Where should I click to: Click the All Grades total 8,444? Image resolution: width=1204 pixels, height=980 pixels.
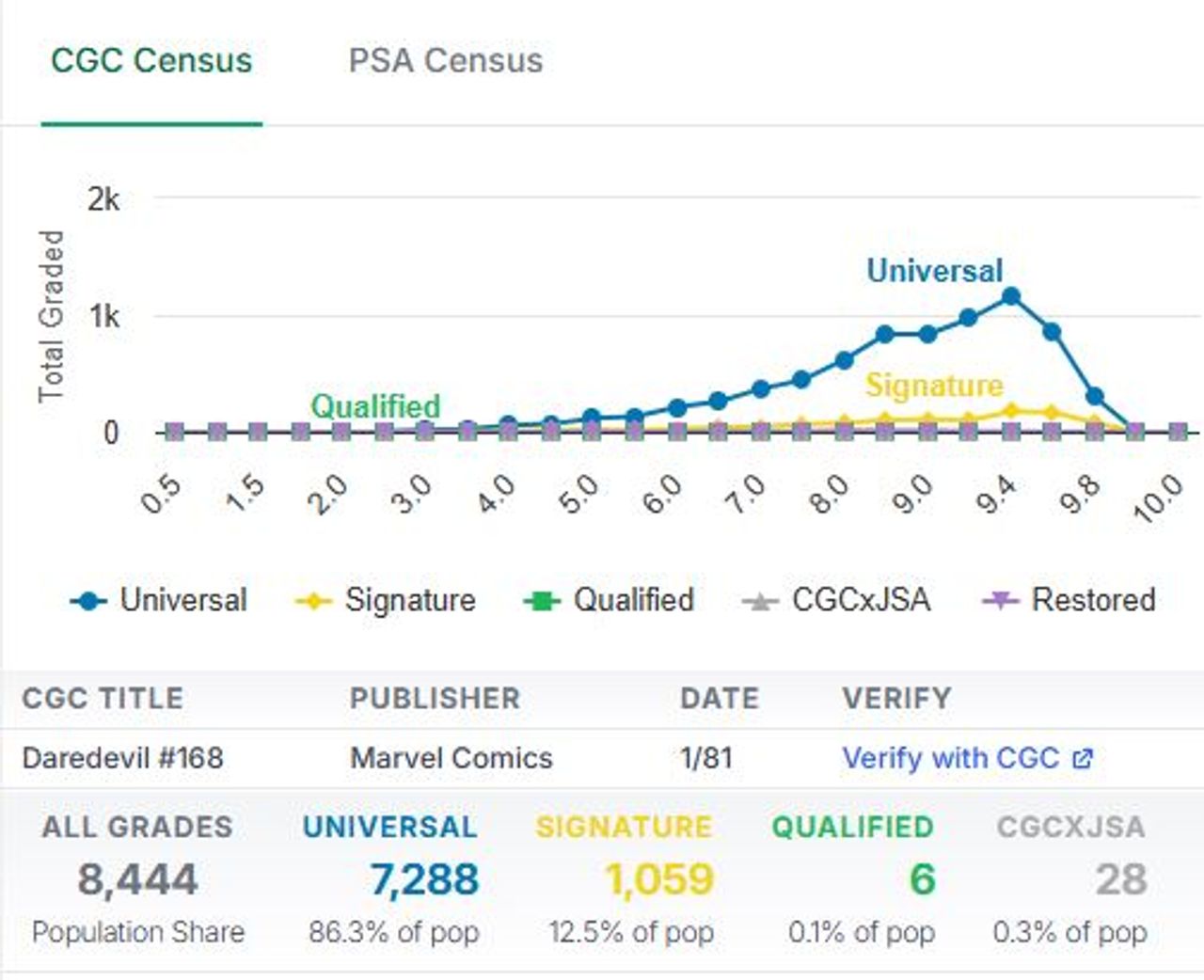[137, 880]
